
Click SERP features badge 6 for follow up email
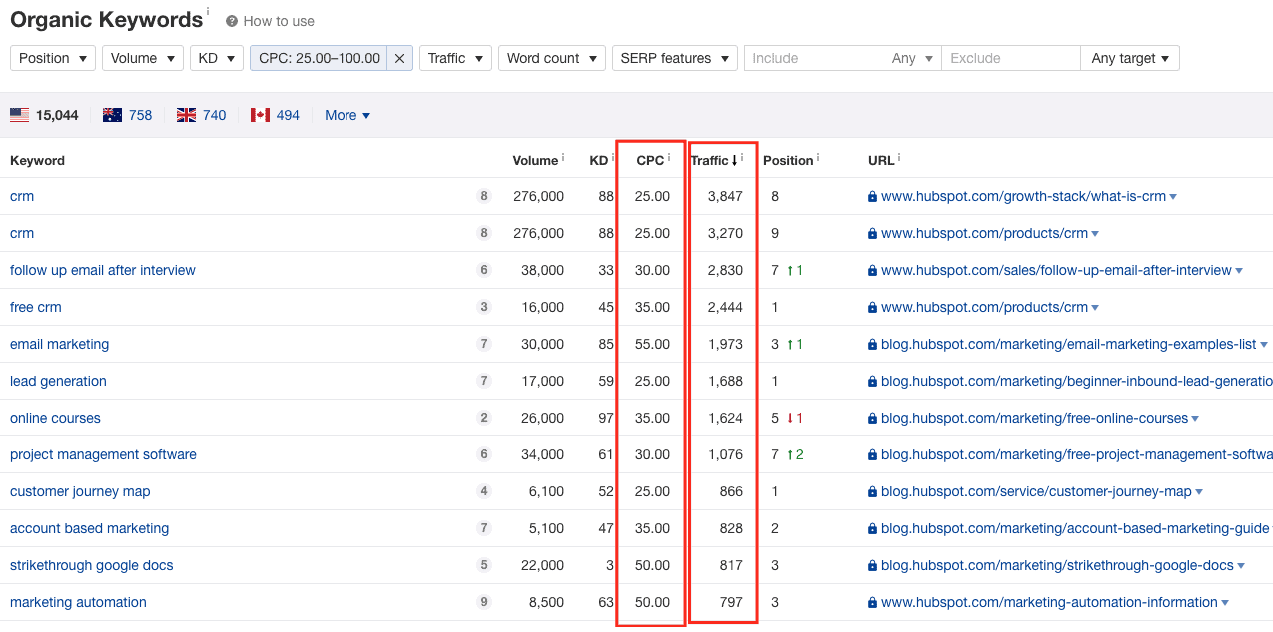point(484,270)
